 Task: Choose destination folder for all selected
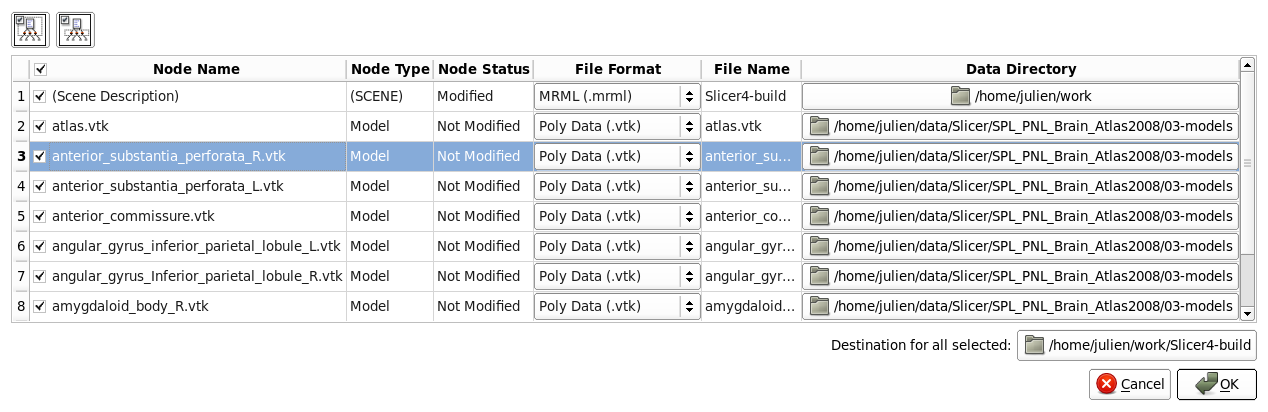point(1137,346)
